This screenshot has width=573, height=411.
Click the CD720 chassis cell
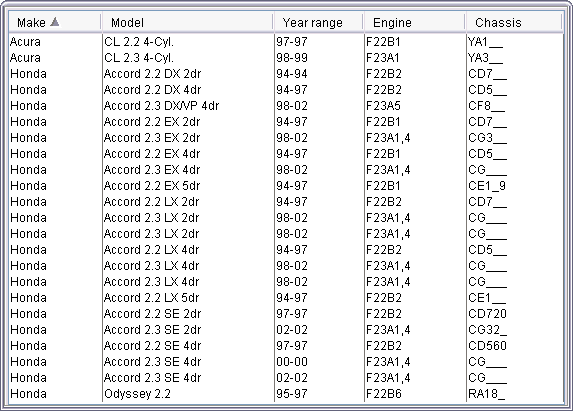[515, 314]
